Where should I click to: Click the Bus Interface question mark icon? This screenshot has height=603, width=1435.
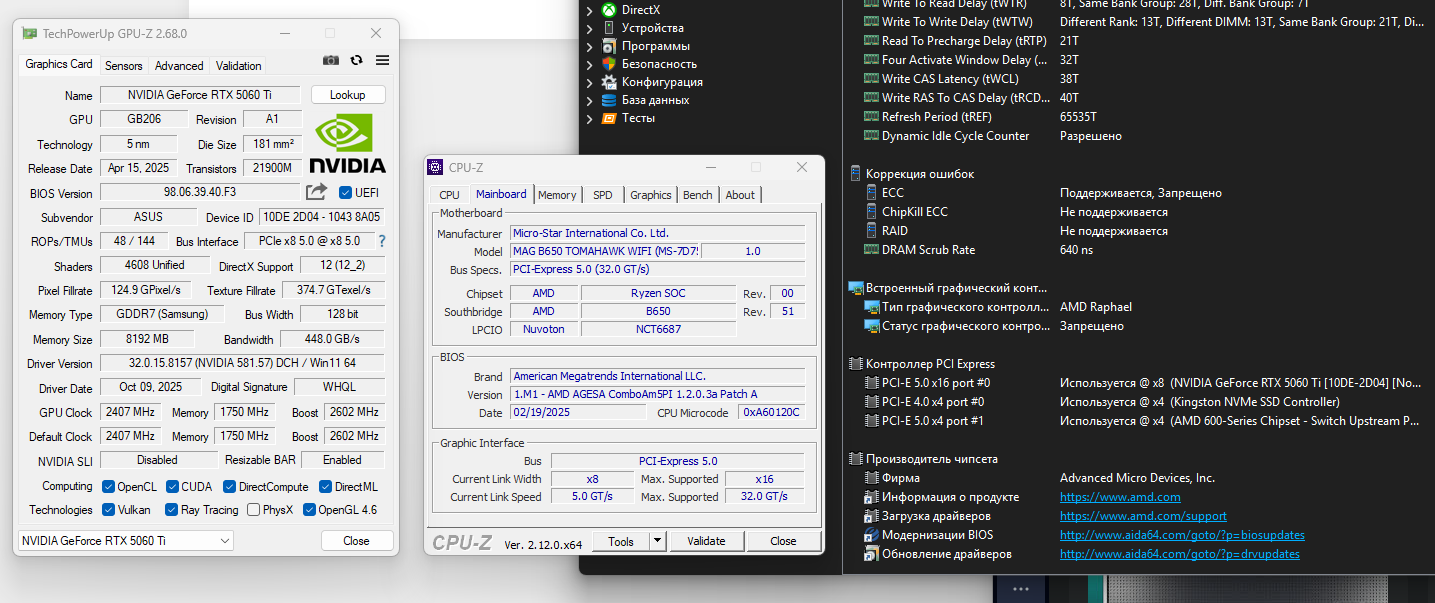[381, 241]
